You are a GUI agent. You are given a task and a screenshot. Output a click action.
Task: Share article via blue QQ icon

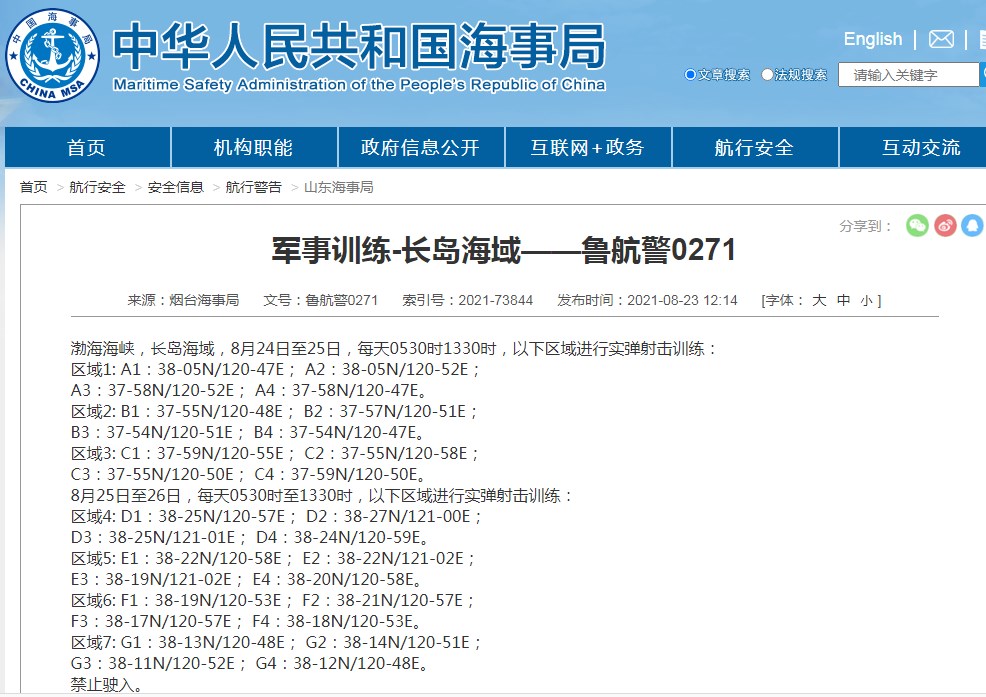(x=973, y=225)
